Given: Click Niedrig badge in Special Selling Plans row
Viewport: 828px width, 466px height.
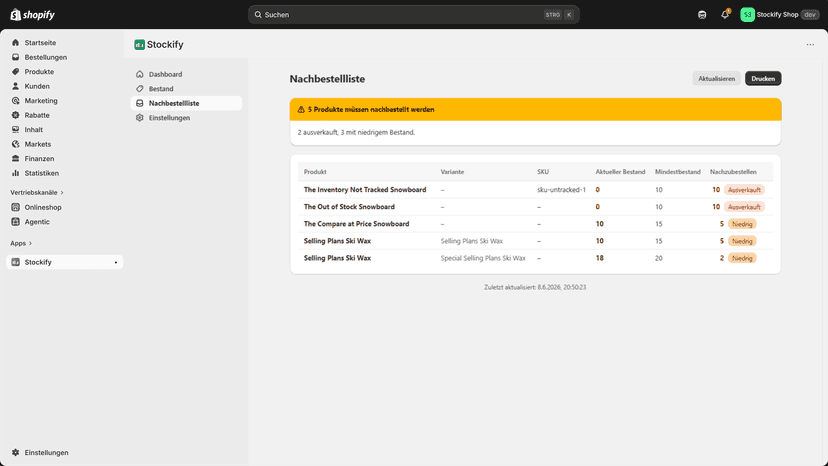Looking at the screenshot, I should tap(742, 258).
